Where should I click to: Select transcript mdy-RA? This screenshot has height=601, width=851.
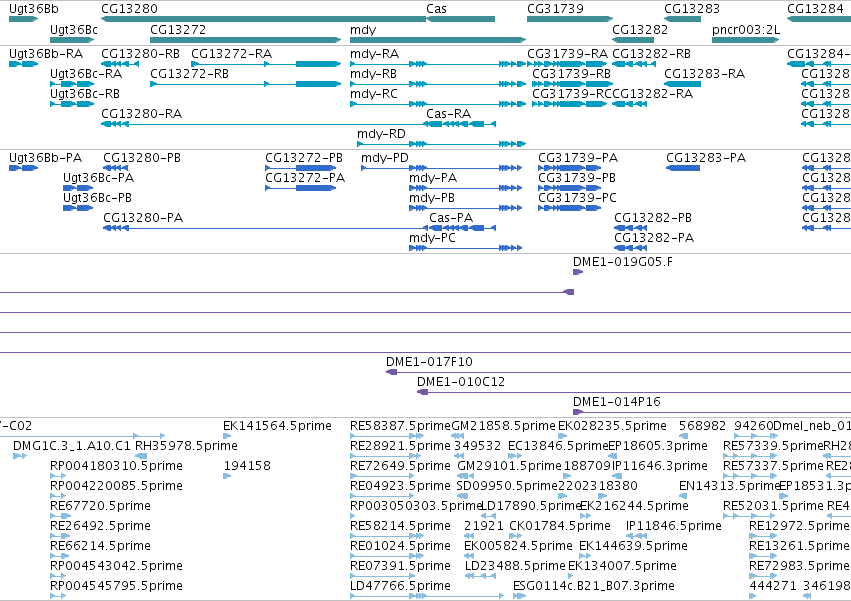coord(438,64)
